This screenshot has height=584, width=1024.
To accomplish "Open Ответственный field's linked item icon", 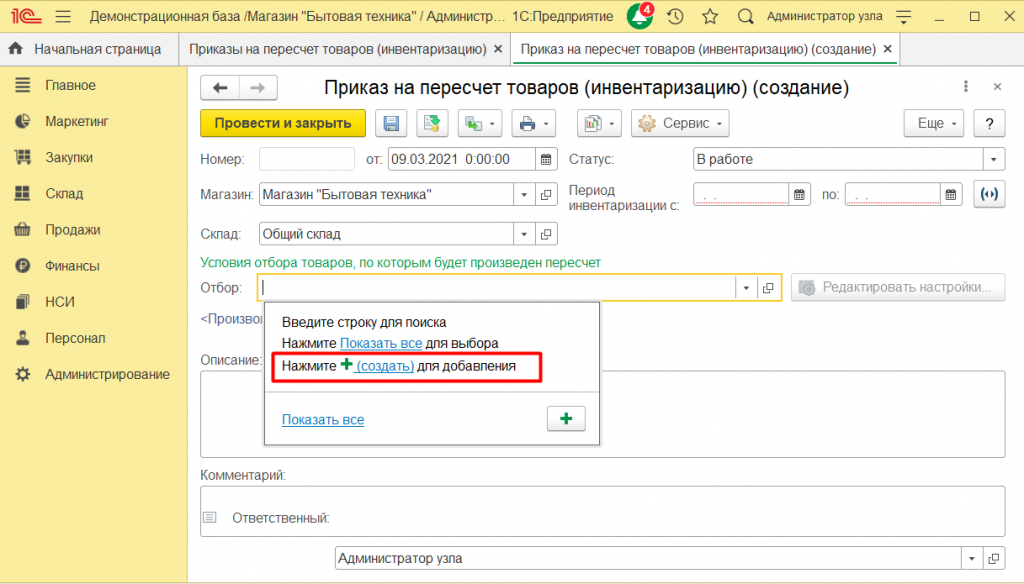I will pyautogui.click(x=993, y=559).
